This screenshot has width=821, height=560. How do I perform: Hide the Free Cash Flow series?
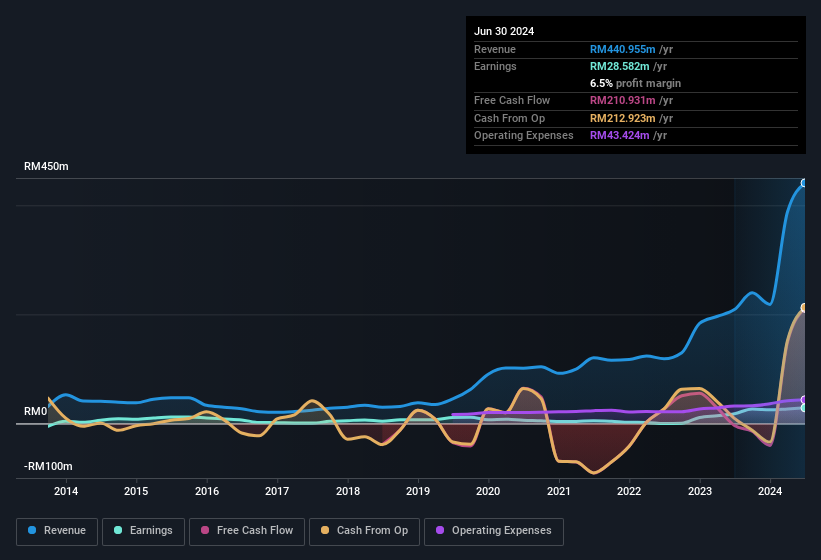pos(247,531)
